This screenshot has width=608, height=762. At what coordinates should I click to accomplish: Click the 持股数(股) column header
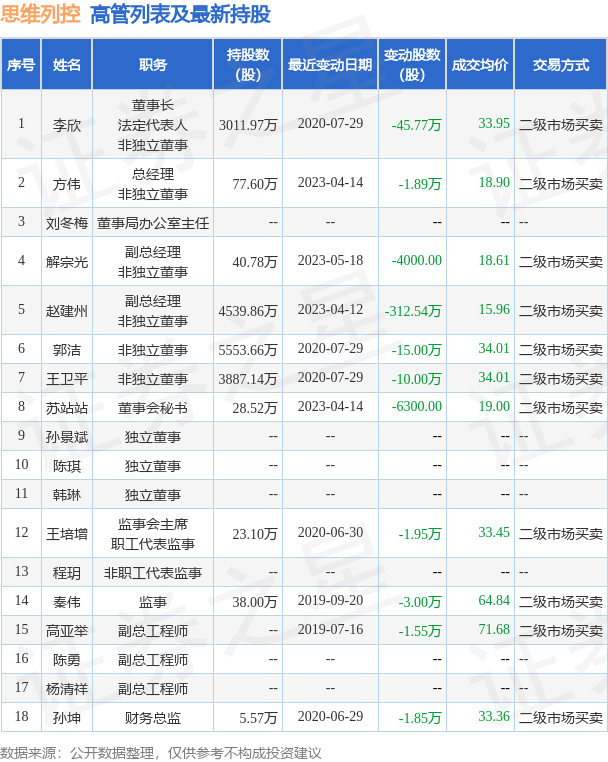[x=248, y=65]
